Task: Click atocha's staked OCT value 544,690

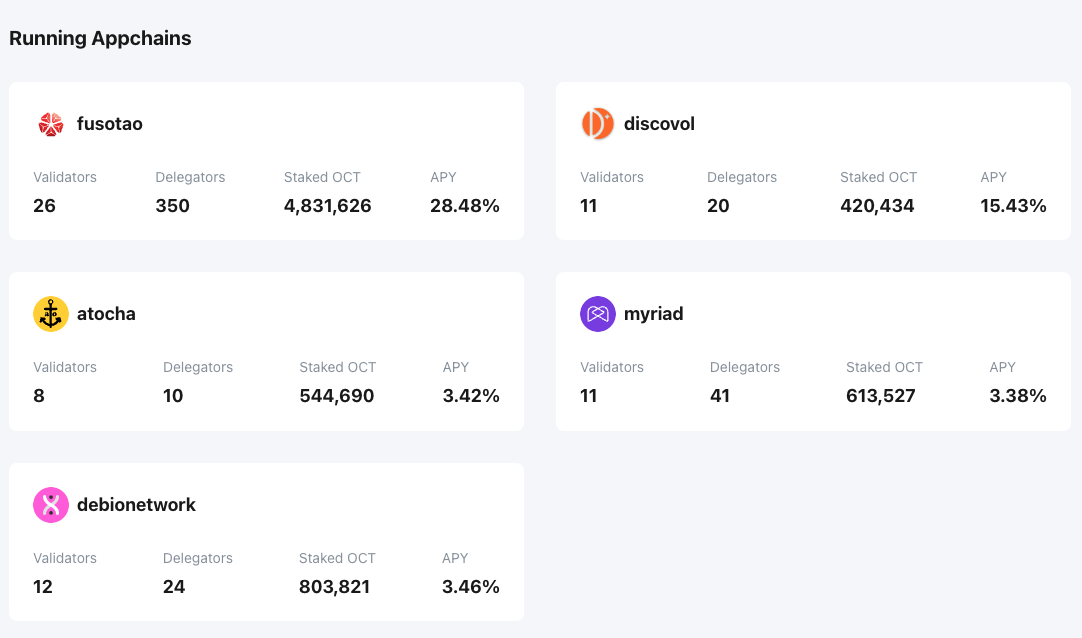Action: click(336, 396)
